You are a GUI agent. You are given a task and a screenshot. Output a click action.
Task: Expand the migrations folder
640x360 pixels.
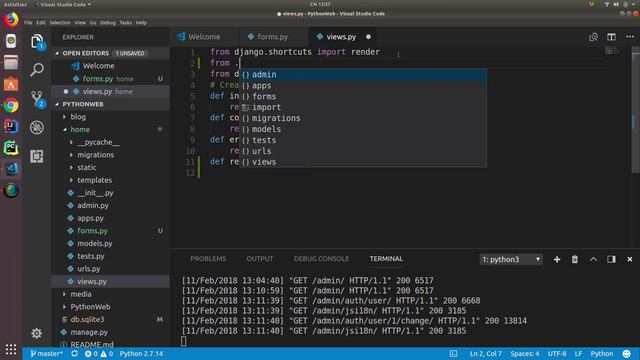[x=71, y=155]
